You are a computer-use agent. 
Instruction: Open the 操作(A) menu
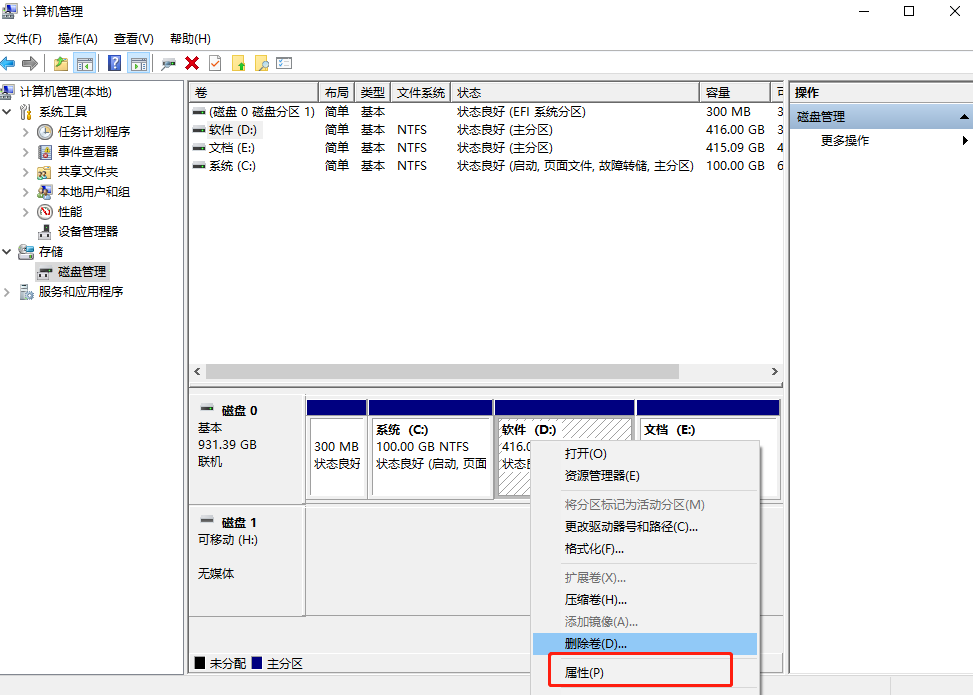click(x=76, y=39)
